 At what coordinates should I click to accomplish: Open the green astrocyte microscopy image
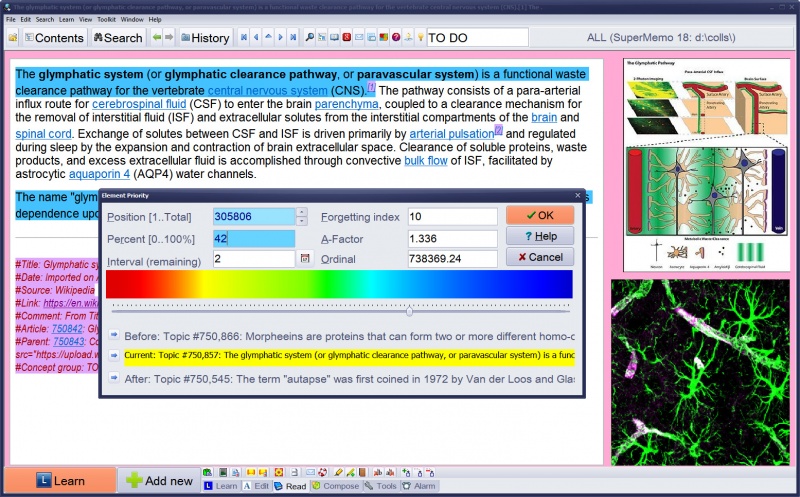(700, 372)
